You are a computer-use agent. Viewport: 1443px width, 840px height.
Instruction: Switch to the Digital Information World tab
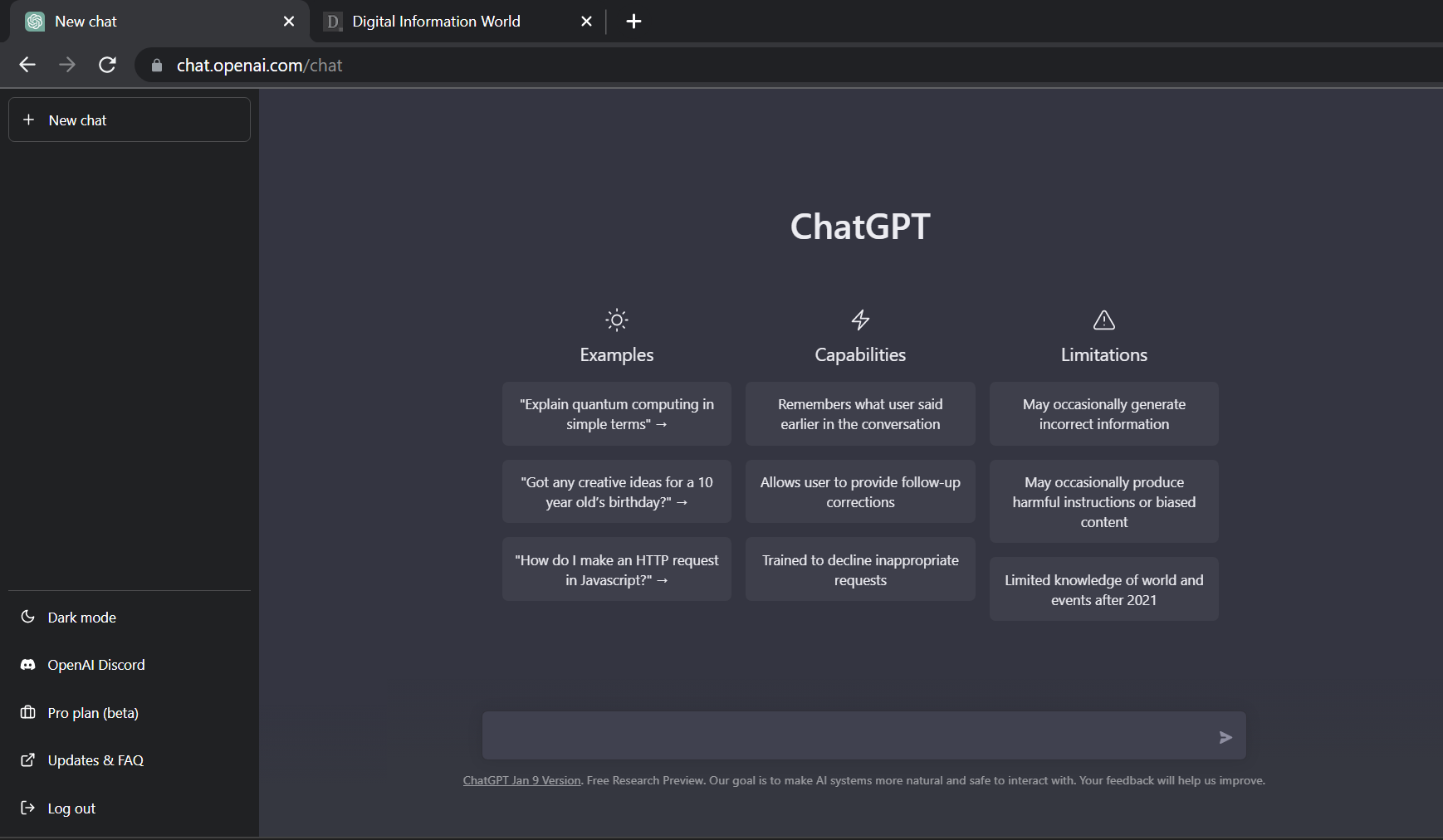(458, 22)
